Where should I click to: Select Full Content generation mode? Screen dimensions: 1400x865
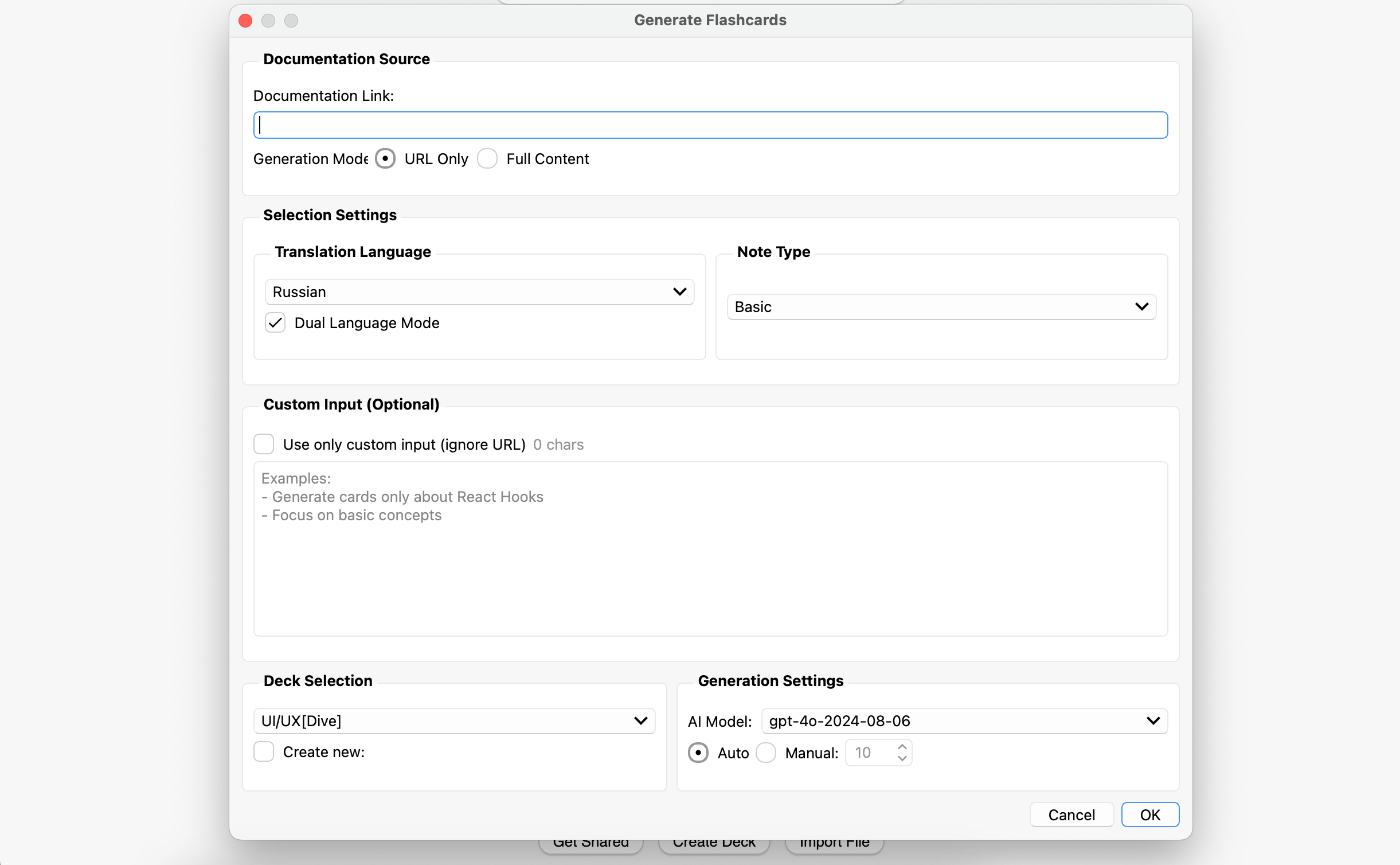coord(487,159)
